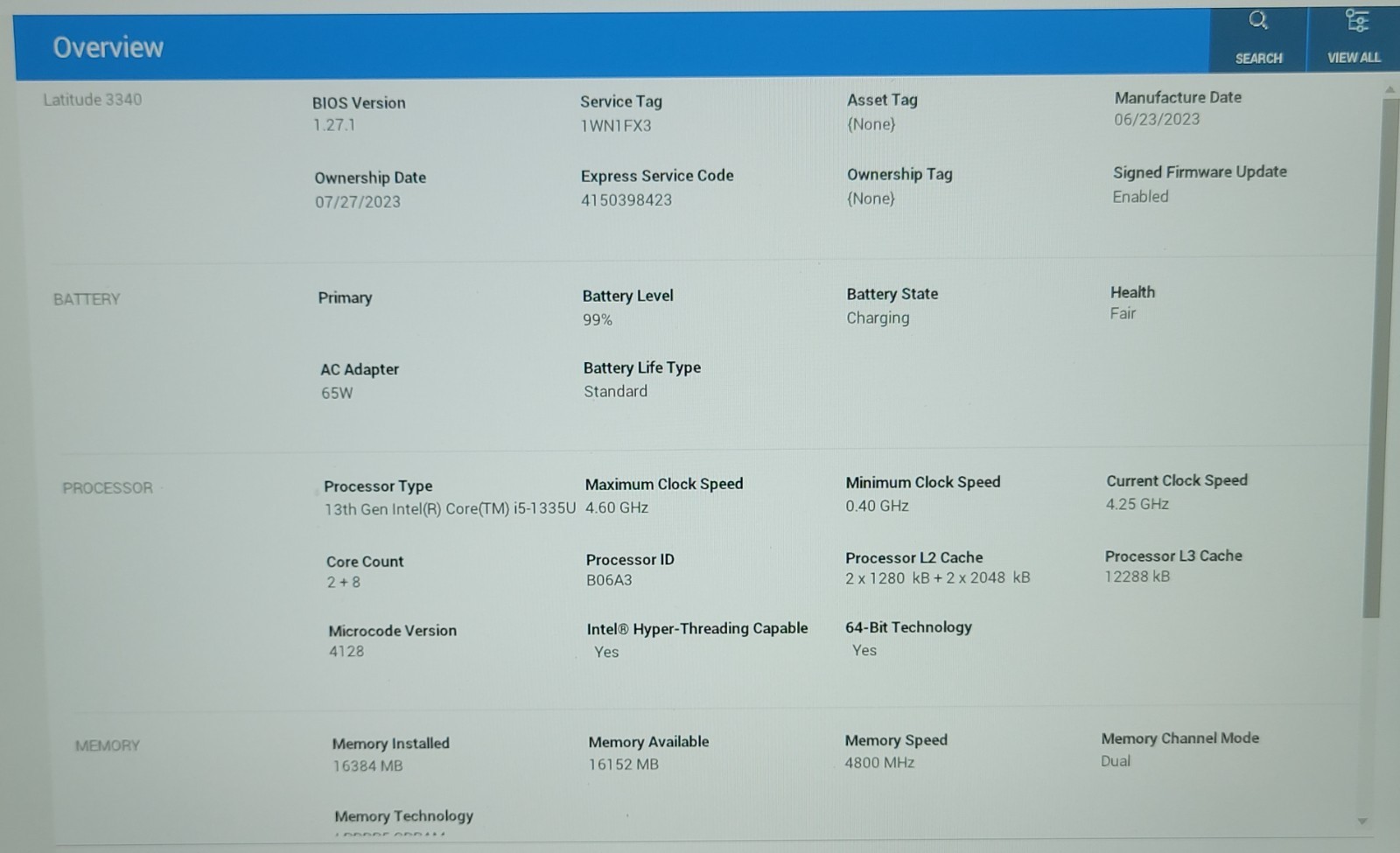The height and width of the screenshot is (853, 1400).
Task: Select Processor L3 Cache 12288 kB
Action: point(1137,577)
